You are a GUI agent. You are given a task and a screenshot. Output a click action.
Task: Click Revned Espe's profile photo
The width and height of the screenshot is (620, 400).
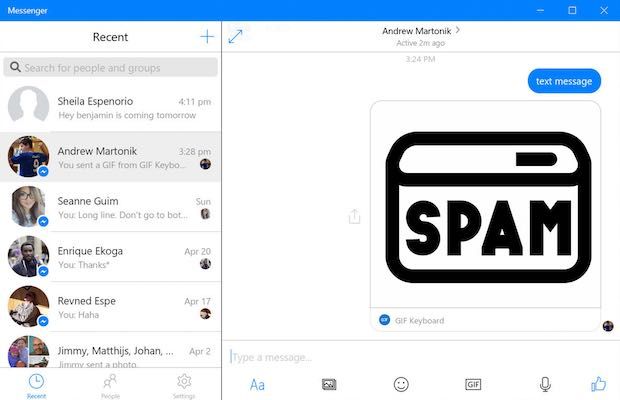coord(28,306)
